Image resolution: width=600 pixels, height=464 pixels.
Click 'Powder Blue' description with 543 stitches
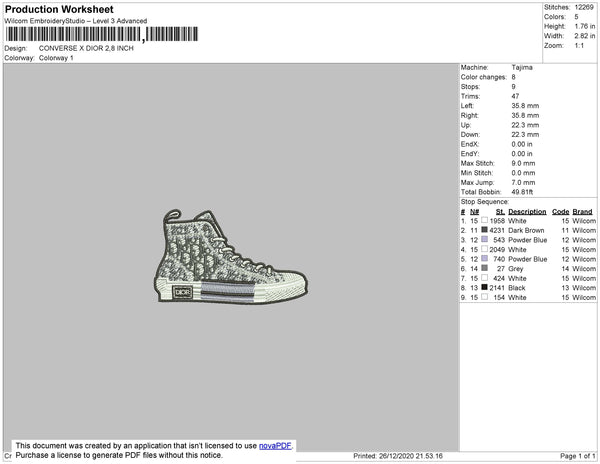(528, 240)
